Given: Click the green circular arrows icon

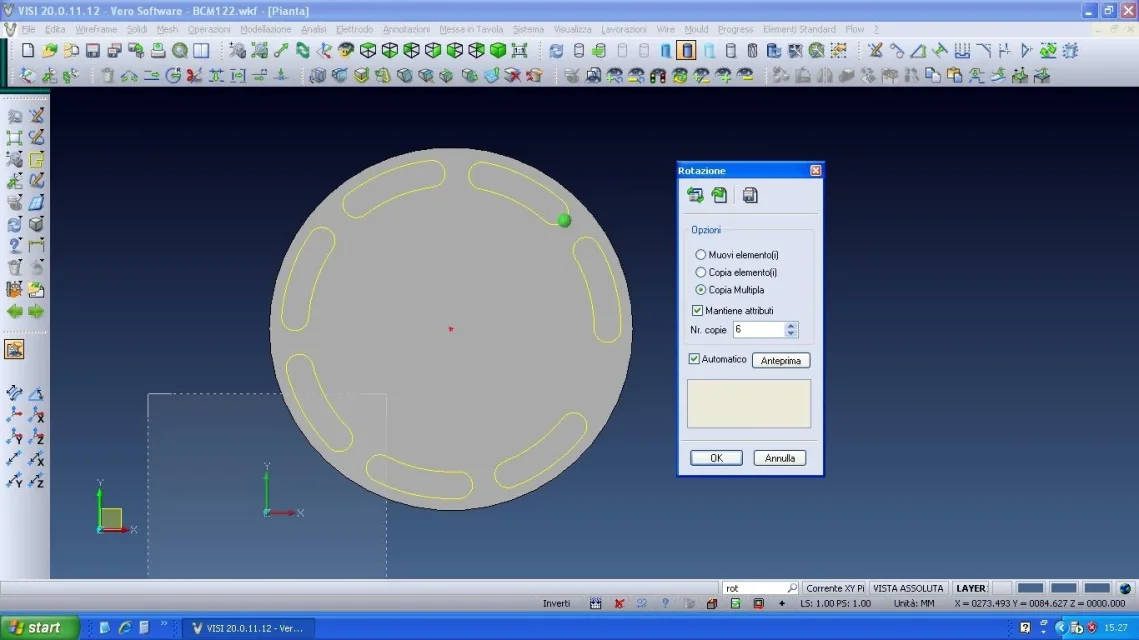Looking at the screenshot, I should [302, 50].
